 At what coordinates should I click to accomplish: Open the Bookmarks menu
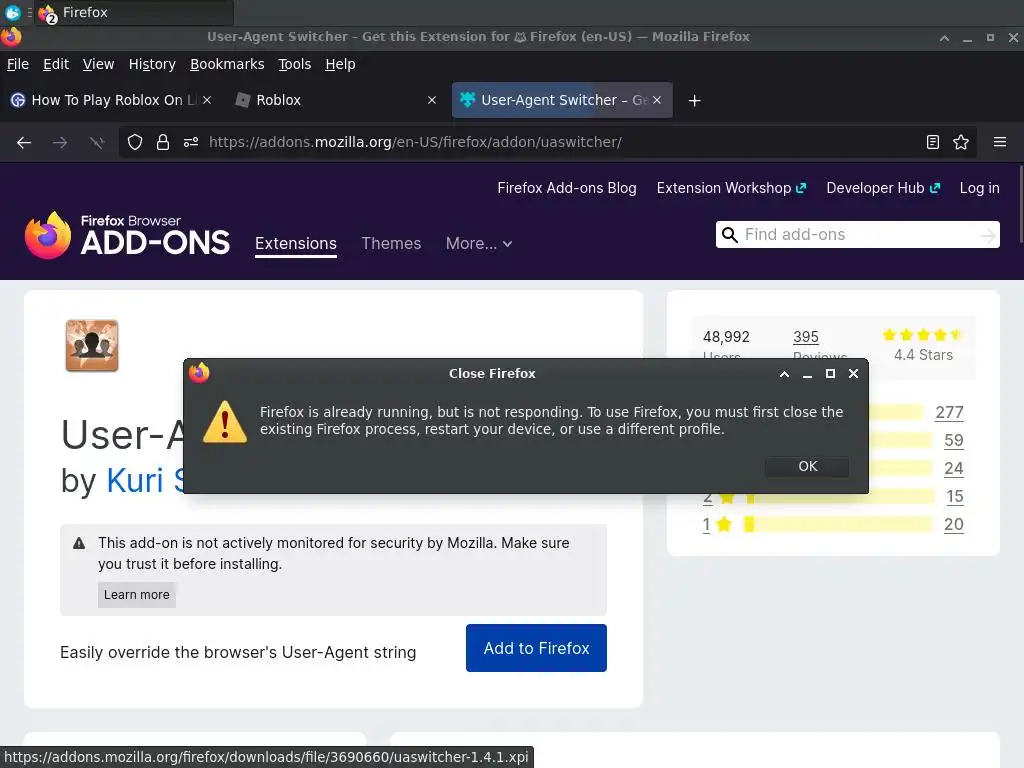point(227,64)
